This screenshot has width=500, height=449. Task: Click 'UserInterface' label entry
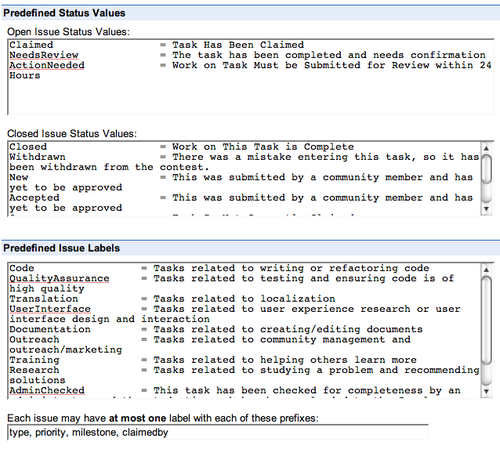tap(50, 309)
